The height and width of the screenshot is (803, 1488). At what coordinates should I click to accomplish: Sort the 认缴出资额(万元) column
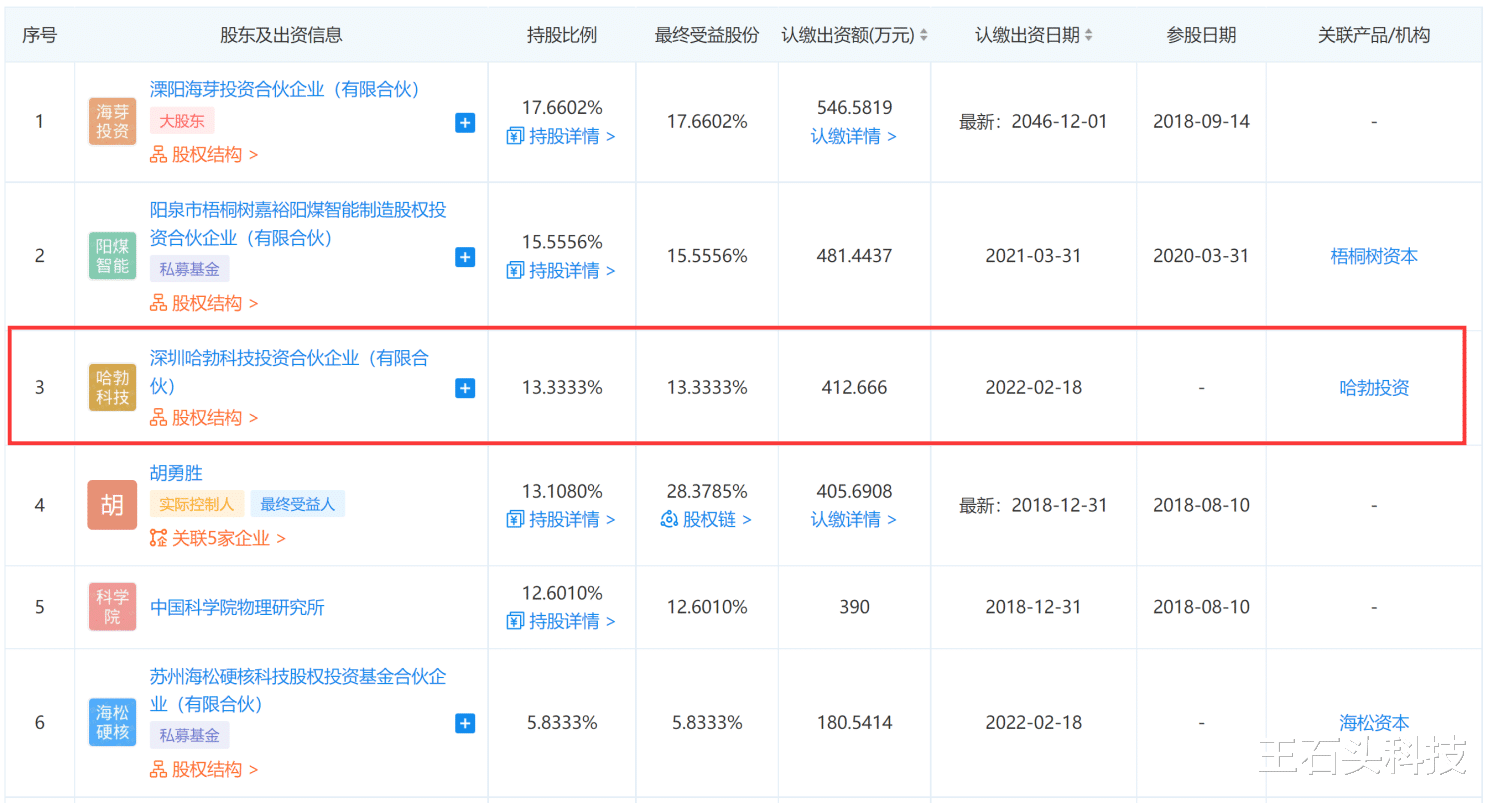(926, 33)
